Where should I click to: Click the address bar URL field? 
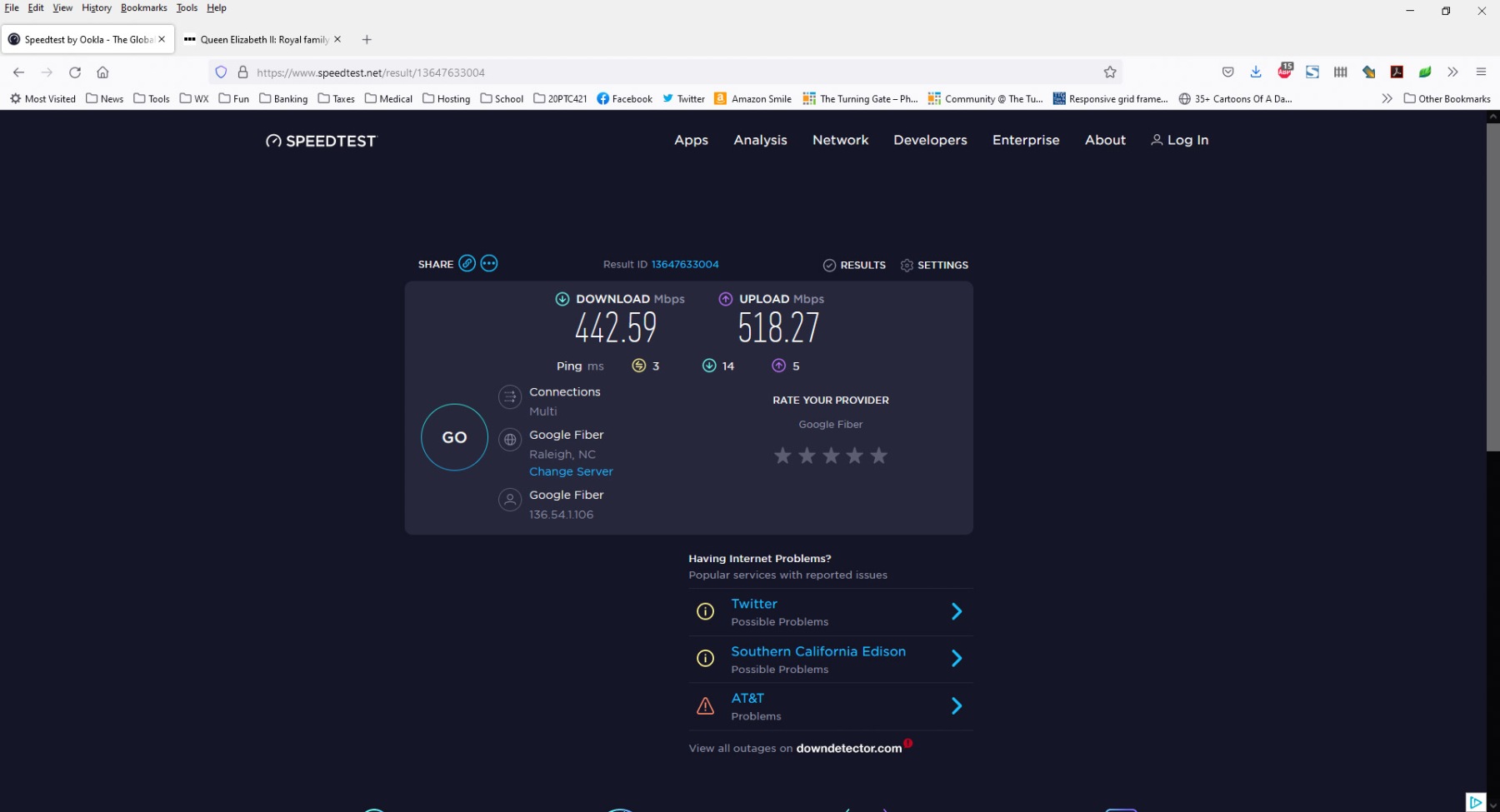click(667, 72)
